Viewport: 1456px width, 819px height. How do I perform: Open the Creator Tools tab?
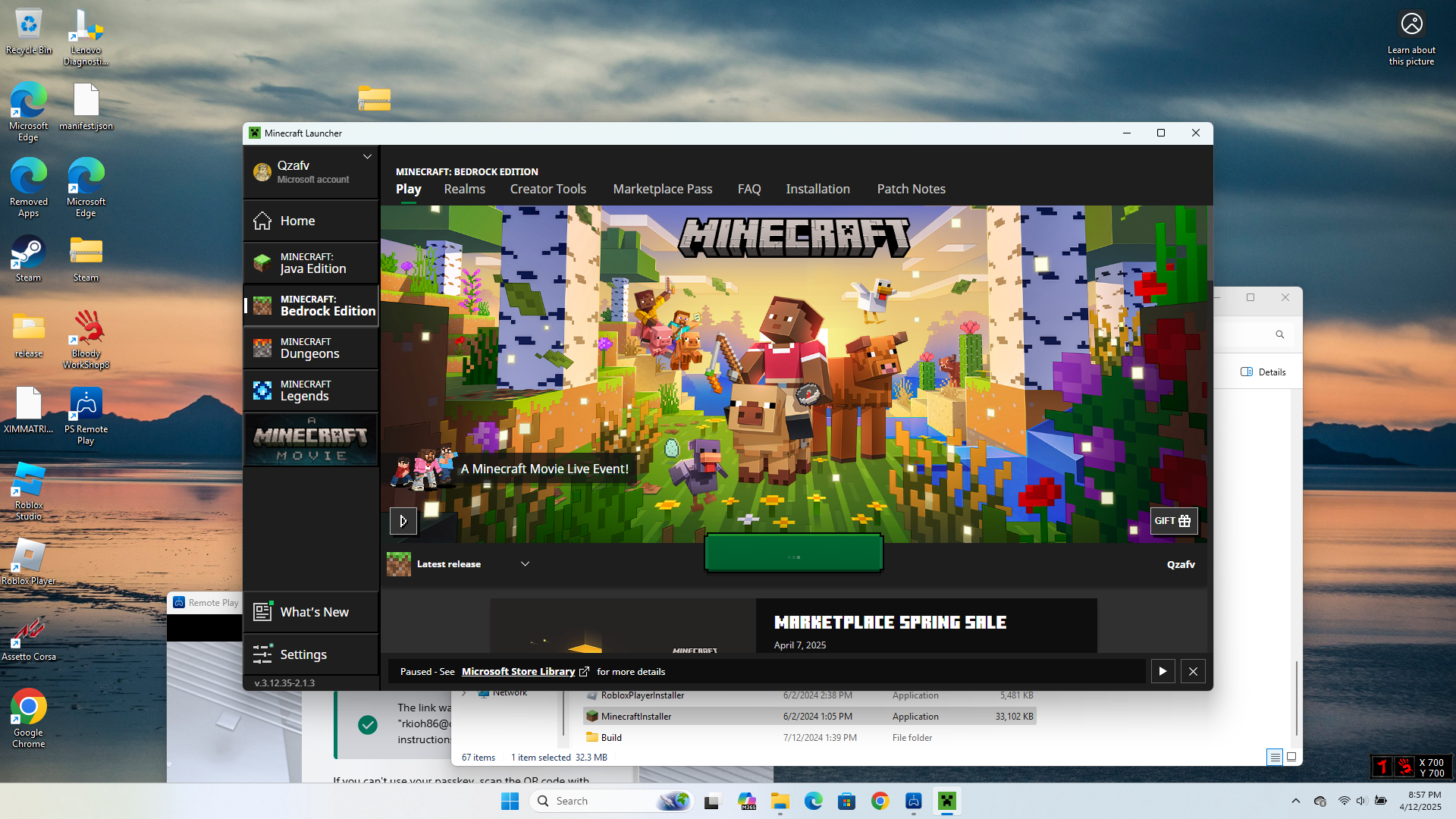pos(548,189)
